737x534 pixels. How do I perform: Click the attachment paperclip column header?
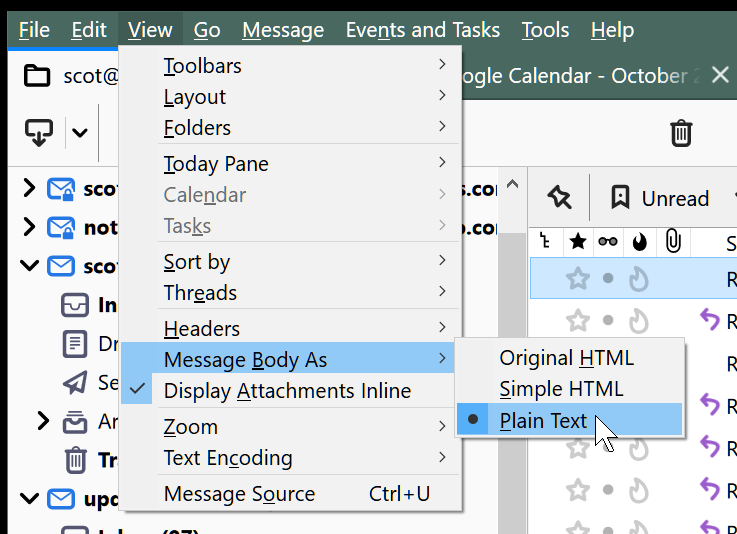(673, 242)
